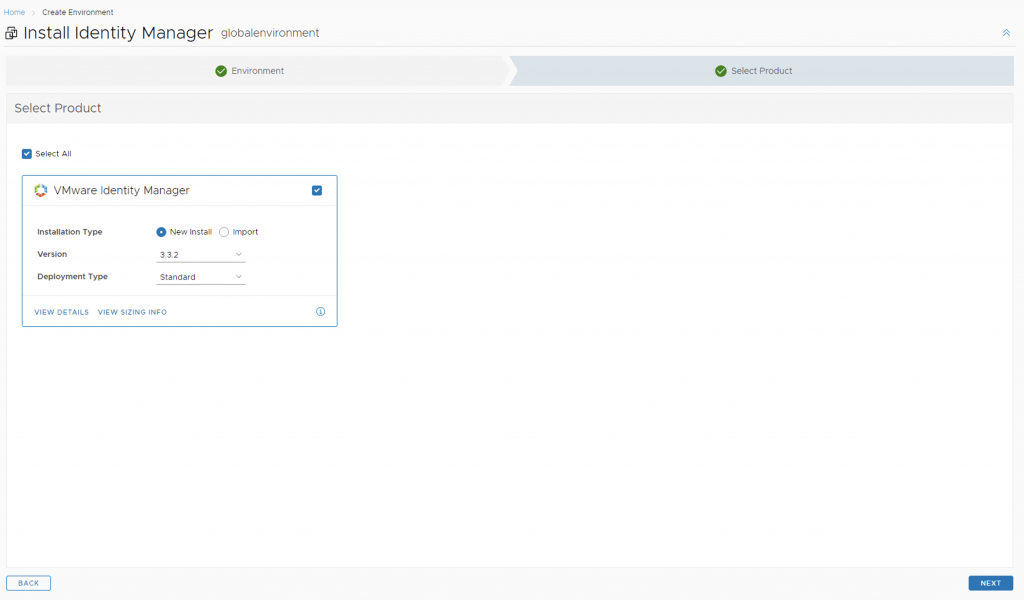
Task: Navigate to the Home breadcrumb
Action: coord(14,12)
